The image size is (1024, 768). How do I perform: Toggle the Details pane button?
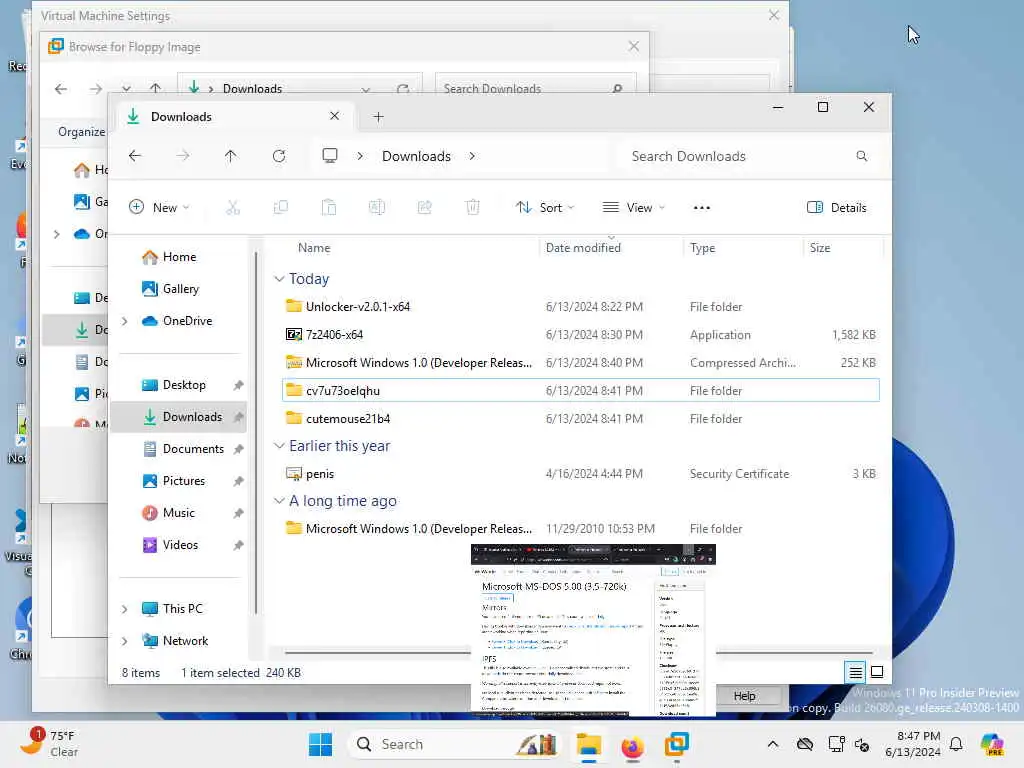click(837, 208)
